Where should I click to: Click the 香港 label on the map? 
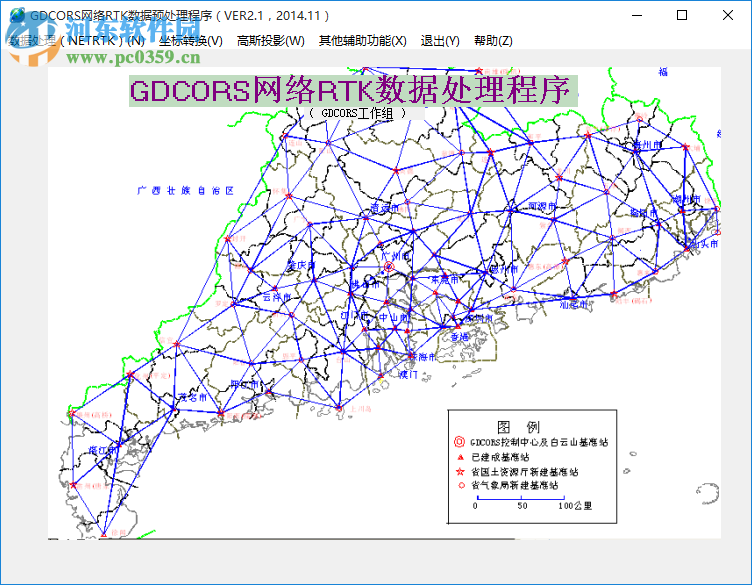(x=459, y=337)
